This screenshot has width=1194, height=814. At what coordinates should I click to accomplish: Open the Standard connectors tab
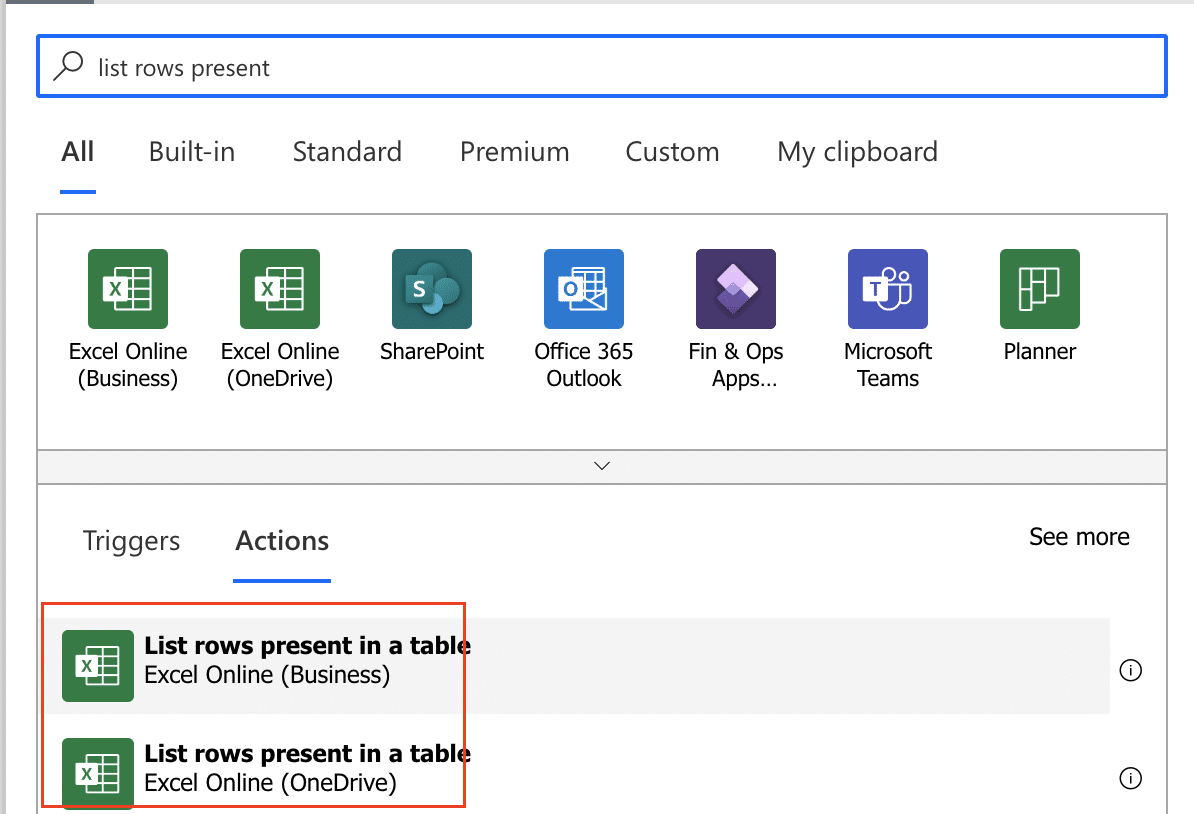pyautogui.click(x=347, y=152)
